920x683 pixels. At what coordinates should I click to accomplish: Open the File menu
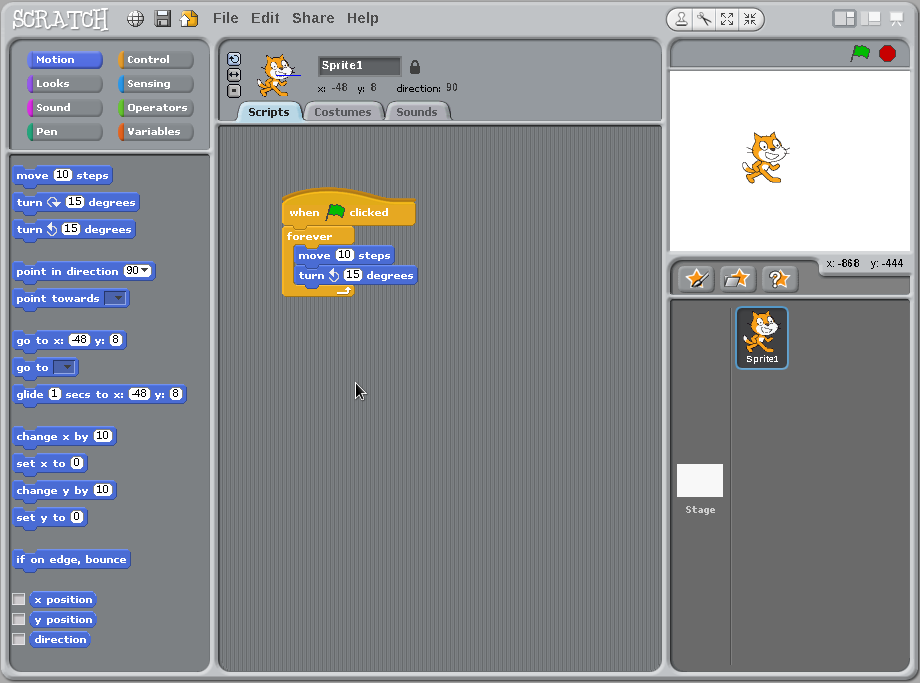tap(226, 18)
